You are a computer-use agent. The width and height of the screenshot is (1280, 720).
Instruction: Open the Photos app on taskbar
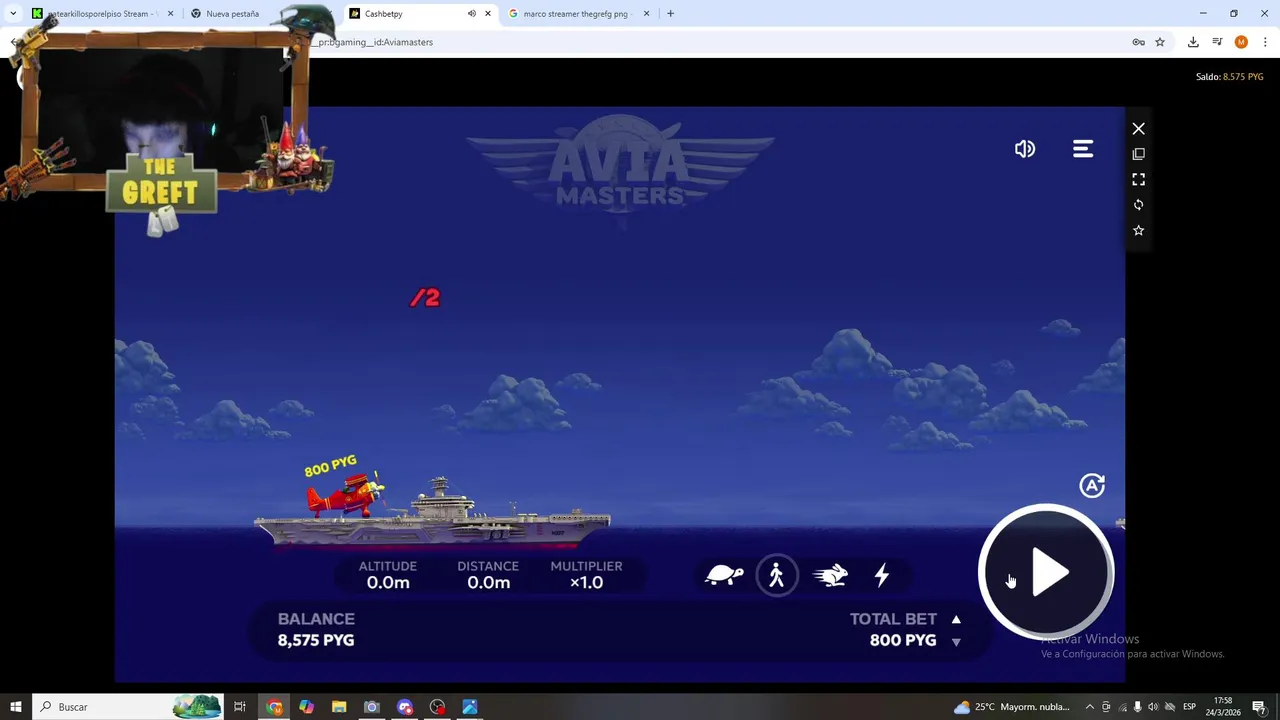pos(470,707)
